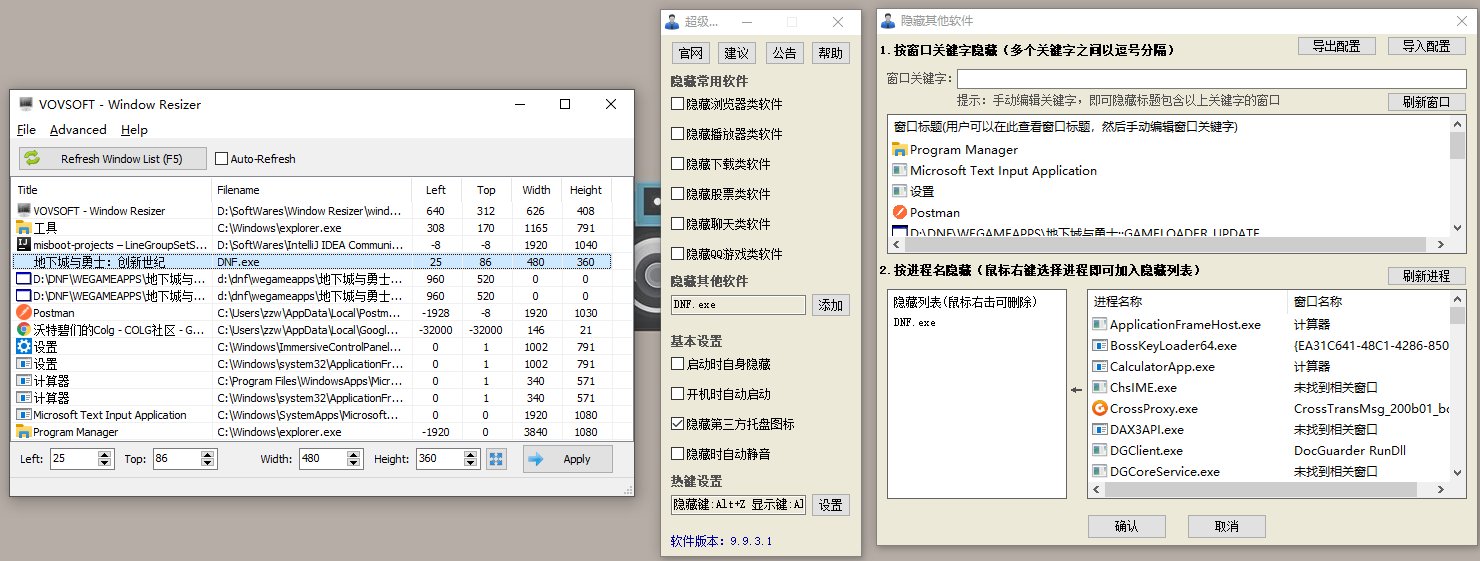Click the 导入配置 button
The image size is (1480, 561).
(x=1427, y=46)
